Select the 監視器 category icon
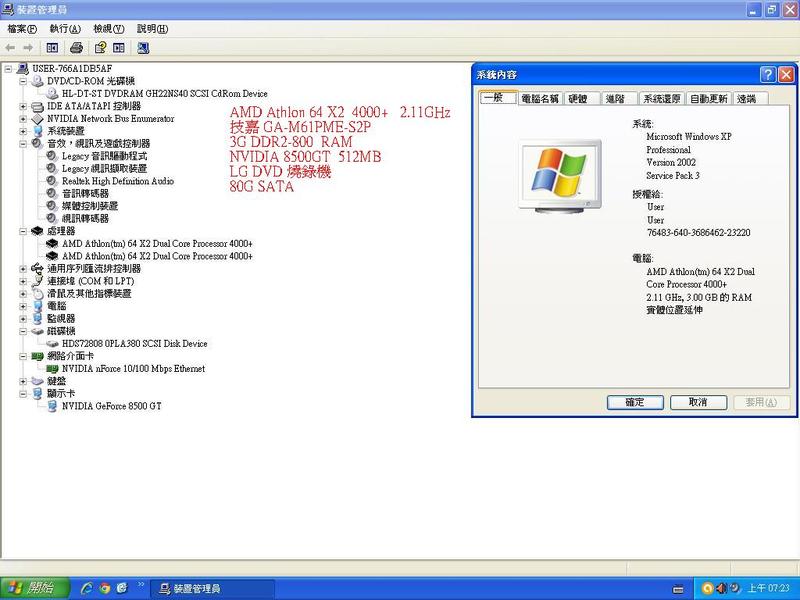The image size is (800, 600). (x=37, y=318)
